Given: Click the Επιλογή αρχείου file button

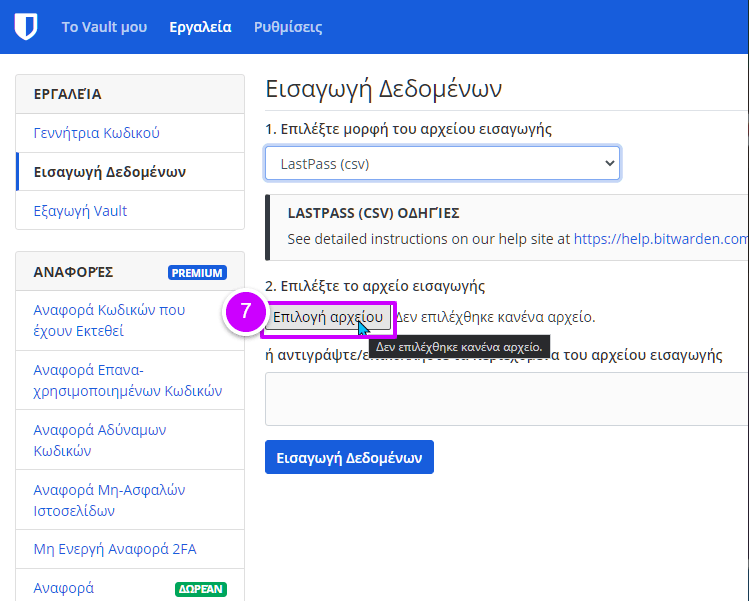Looking at the screenshot, I should click(328, 317).
